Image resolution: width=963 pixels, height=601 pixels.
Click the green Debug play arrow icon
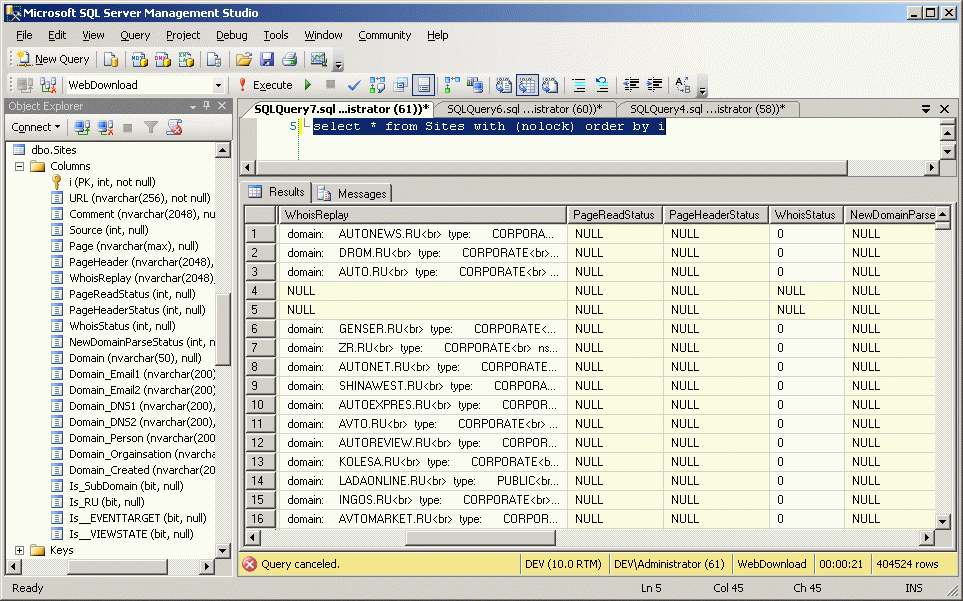(307, 85)
